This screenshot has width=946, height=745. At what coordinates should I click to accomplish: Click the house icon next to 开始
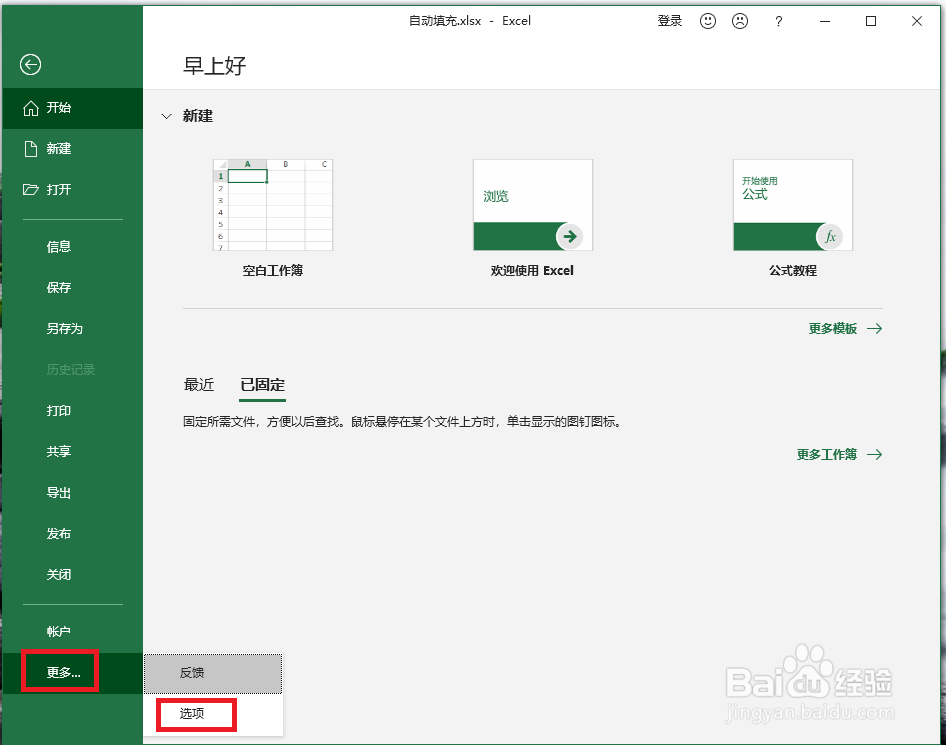point(30,108)
